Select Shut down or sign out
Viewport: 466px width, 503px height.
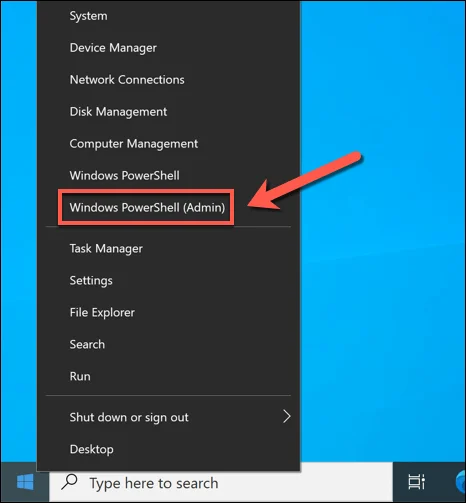pos(129,417)
